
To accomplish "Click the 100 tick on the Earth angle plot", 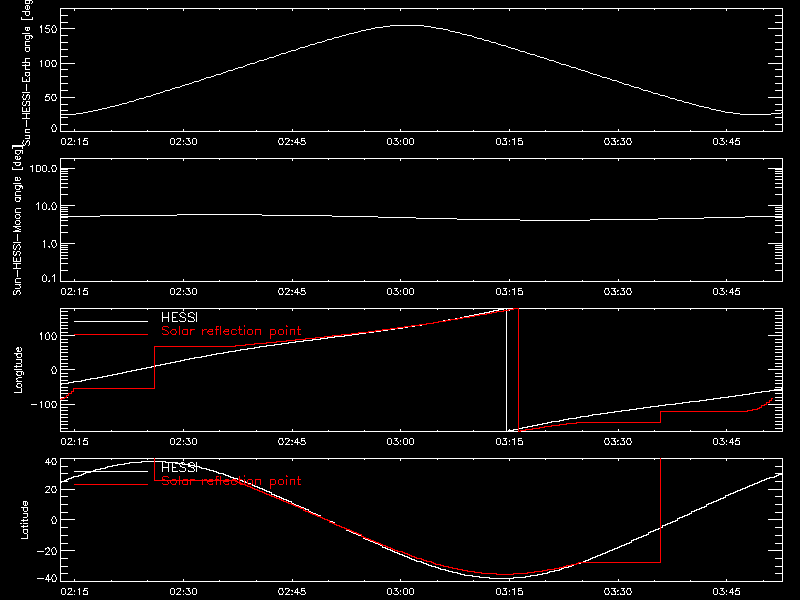I will coord(48,64).
